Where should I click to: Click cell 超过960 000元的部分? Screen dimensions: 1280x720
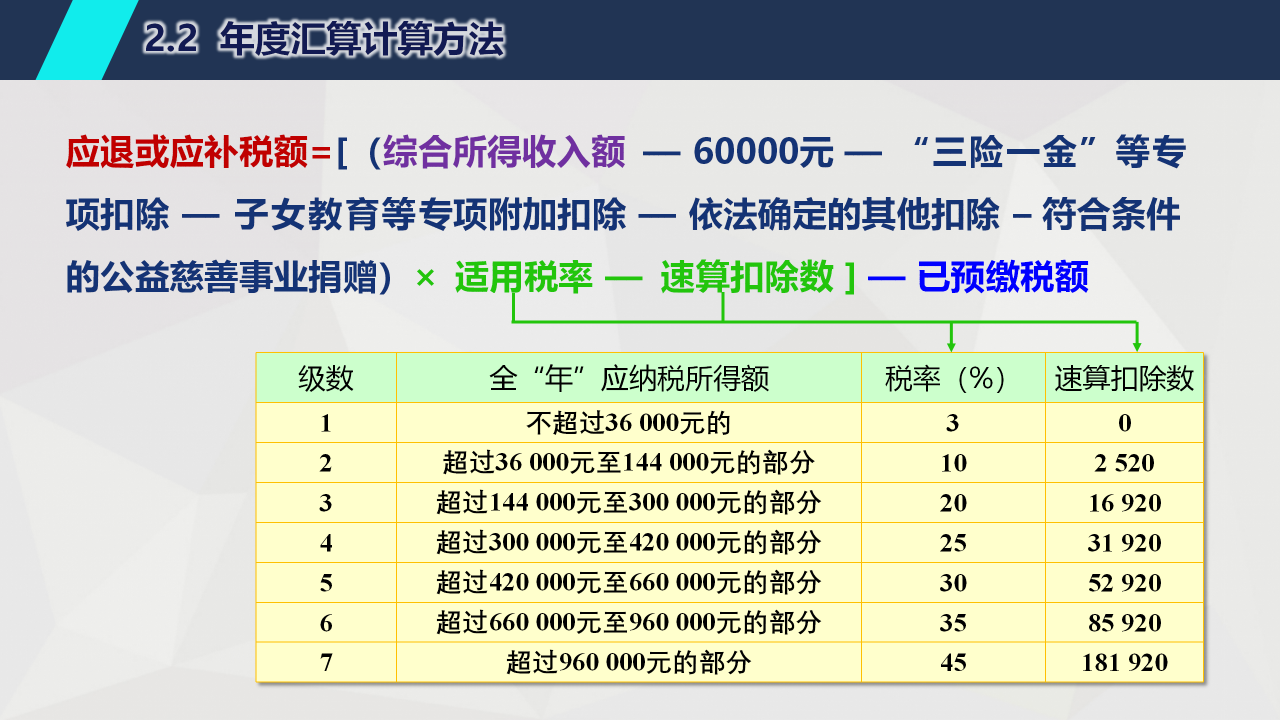click(x=629, y=663)
